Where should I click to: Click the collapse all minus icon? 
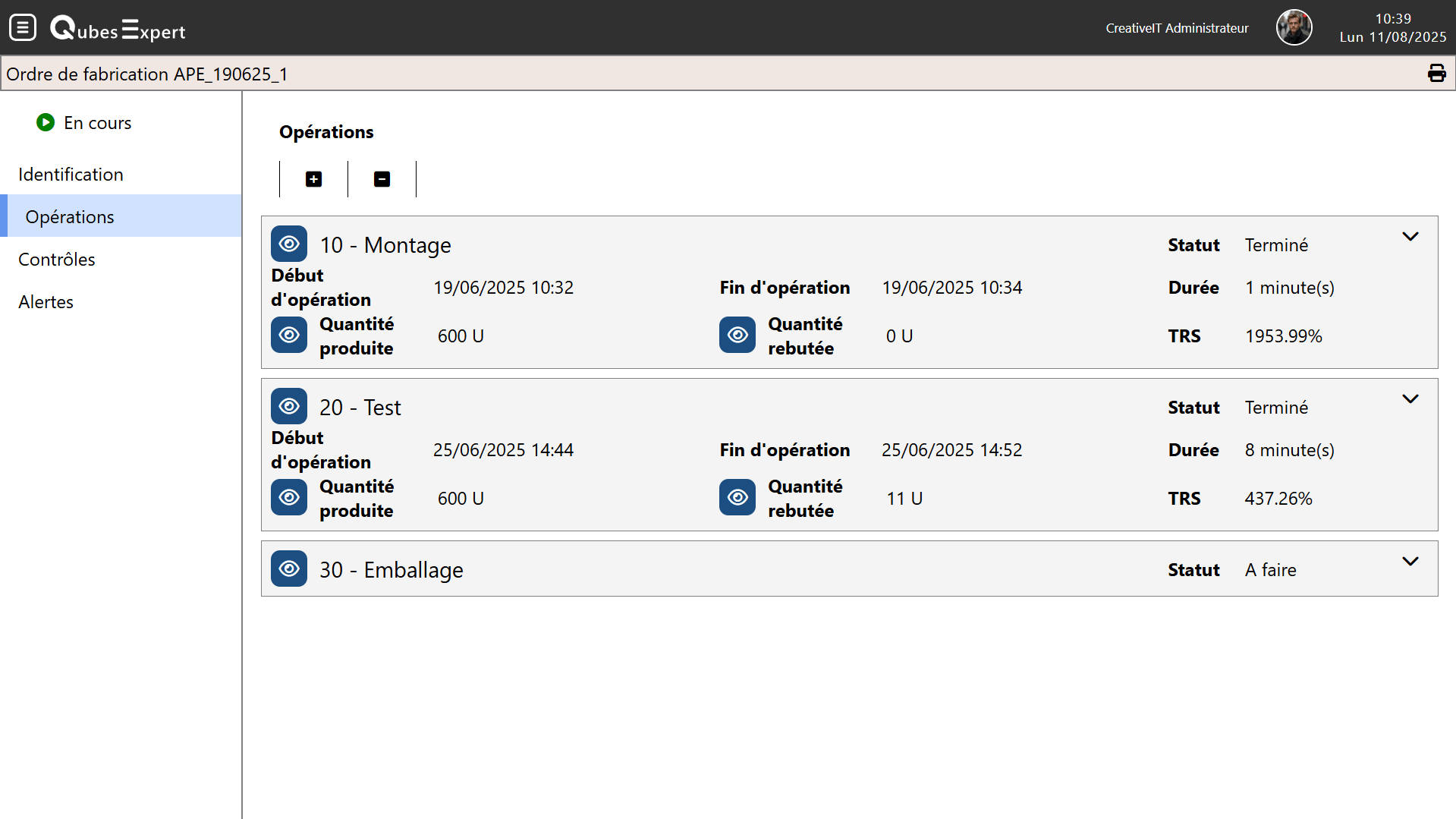tap(382, 179)
